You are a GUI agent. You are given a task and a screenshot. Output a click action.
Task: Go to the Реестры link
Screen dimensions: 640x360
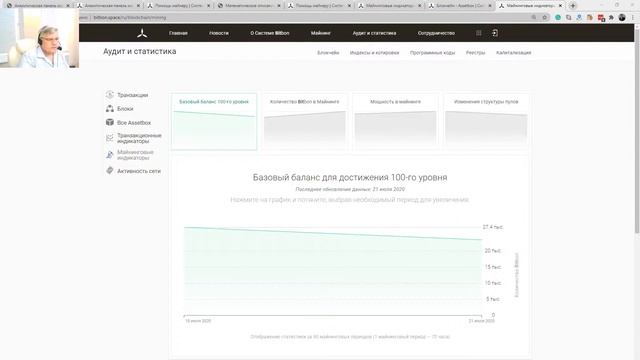[x=476, y=53]
